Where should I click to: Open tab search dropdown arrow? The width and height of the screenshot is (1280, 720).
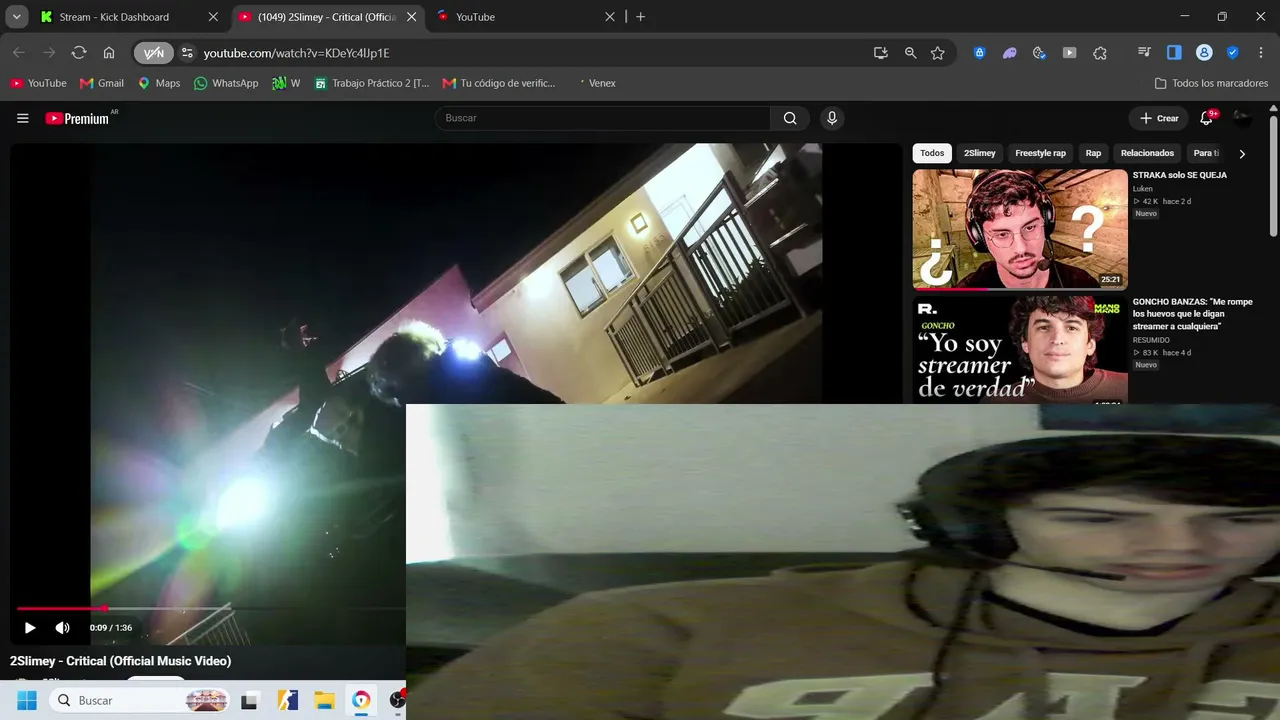pyautogui.click(x=17, y=17)
